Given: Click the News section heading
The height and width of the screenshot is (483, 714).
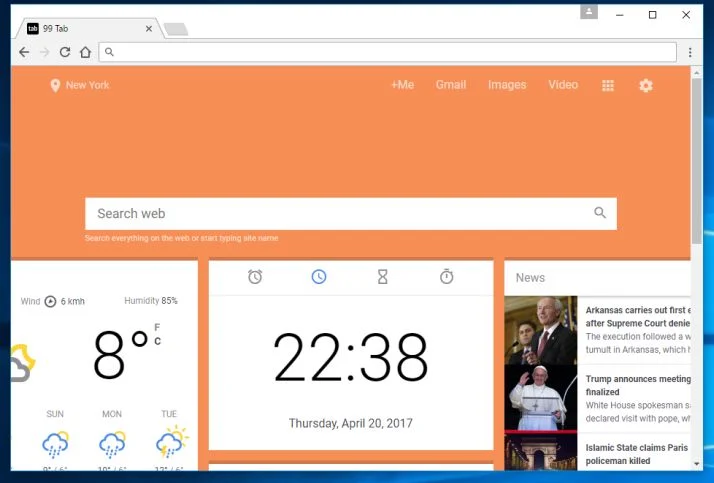Looking at the screenshot, I should coord(530,278).
